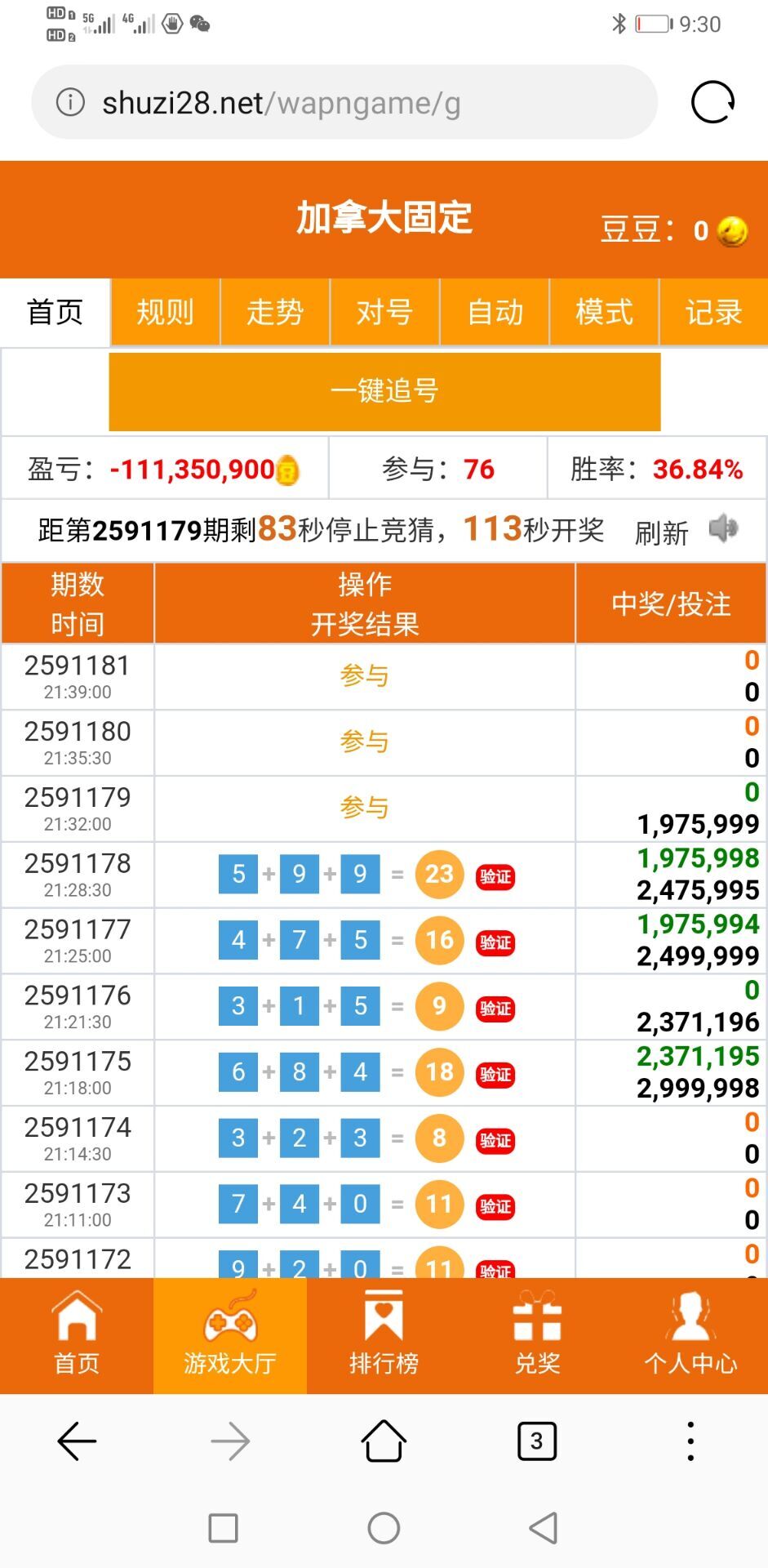Tap the 加拿大固定 page title
Image resolution: width=768 pixels, height=1568 pixels.
pos(384,218)
